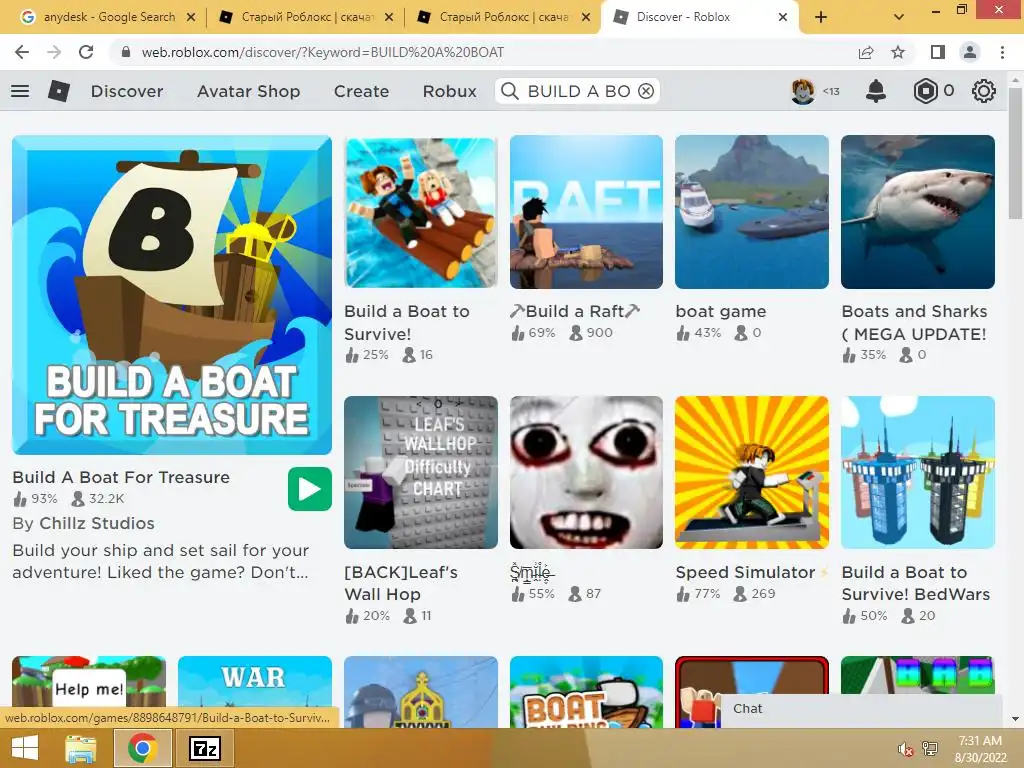This screenshot has height=768, width=1024.
Task: Open the settings gear icon
Action: click(x=984, y=91)
